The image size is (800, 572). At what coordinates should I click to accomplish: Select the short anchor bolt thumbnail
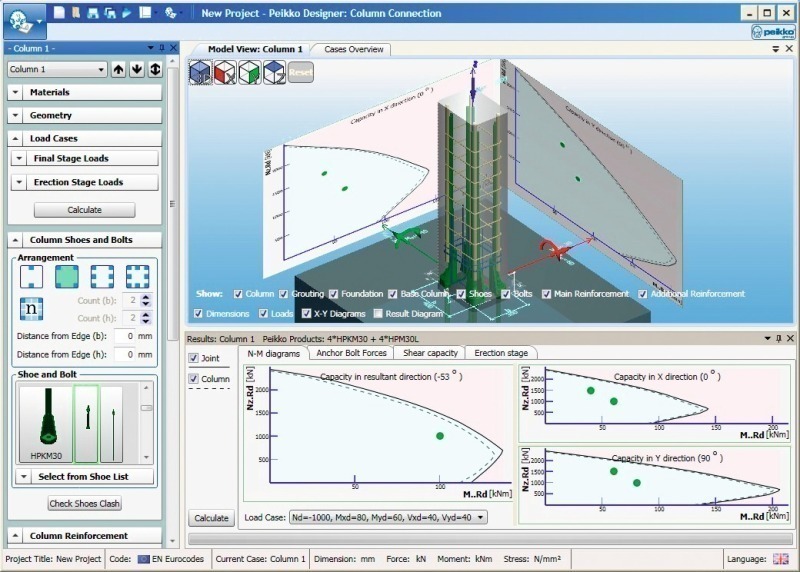click(x=86, y=424)
